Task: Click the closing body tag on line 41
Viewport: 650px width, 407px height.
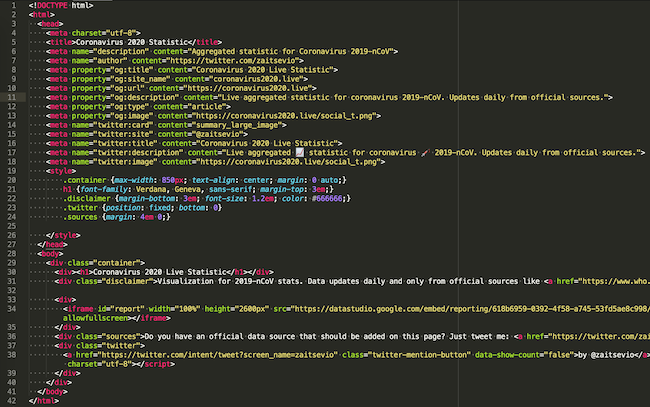Action: coord(52,392)
